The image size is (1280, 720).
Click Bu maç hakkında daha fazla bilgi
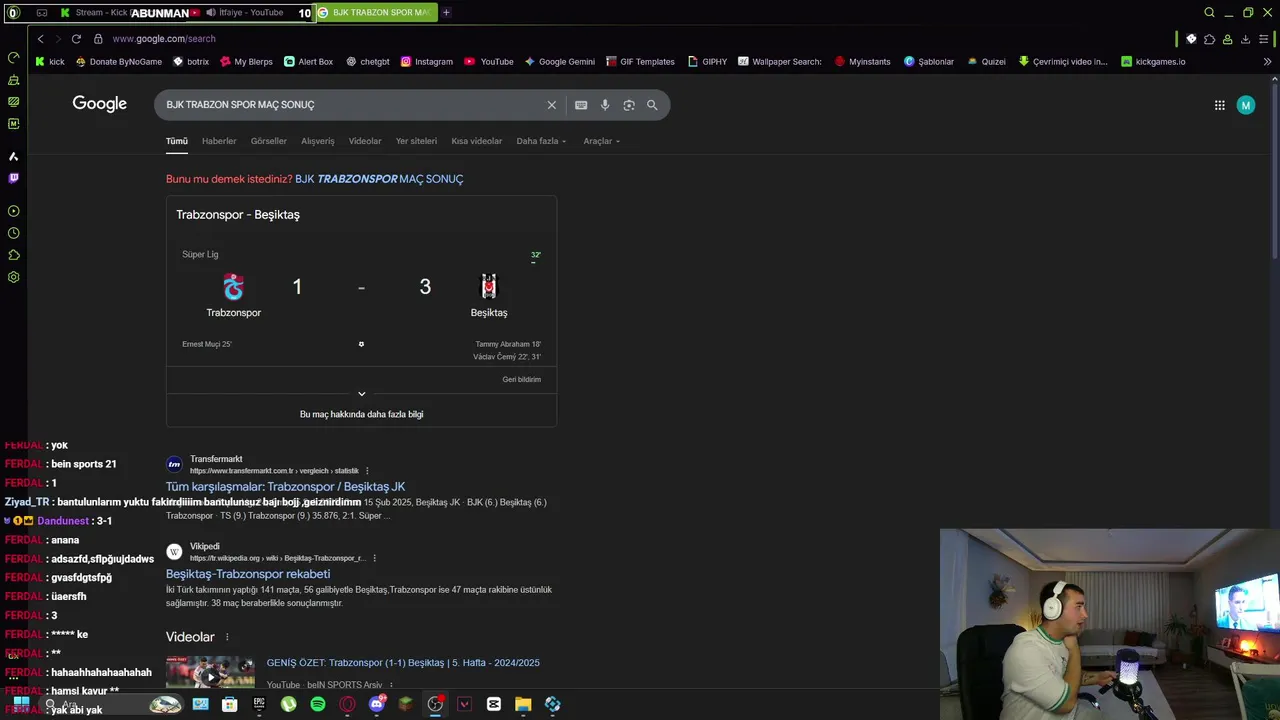(x=362, y=414)
